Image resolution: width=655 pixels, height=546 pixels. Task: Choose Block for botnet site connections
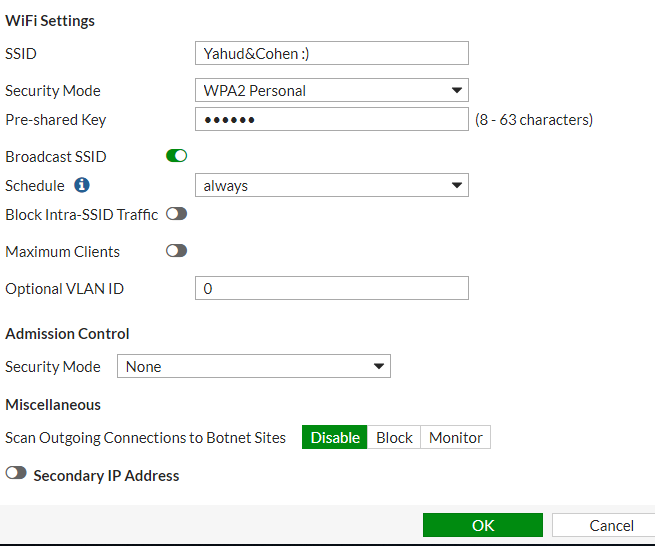coord(394,438)
